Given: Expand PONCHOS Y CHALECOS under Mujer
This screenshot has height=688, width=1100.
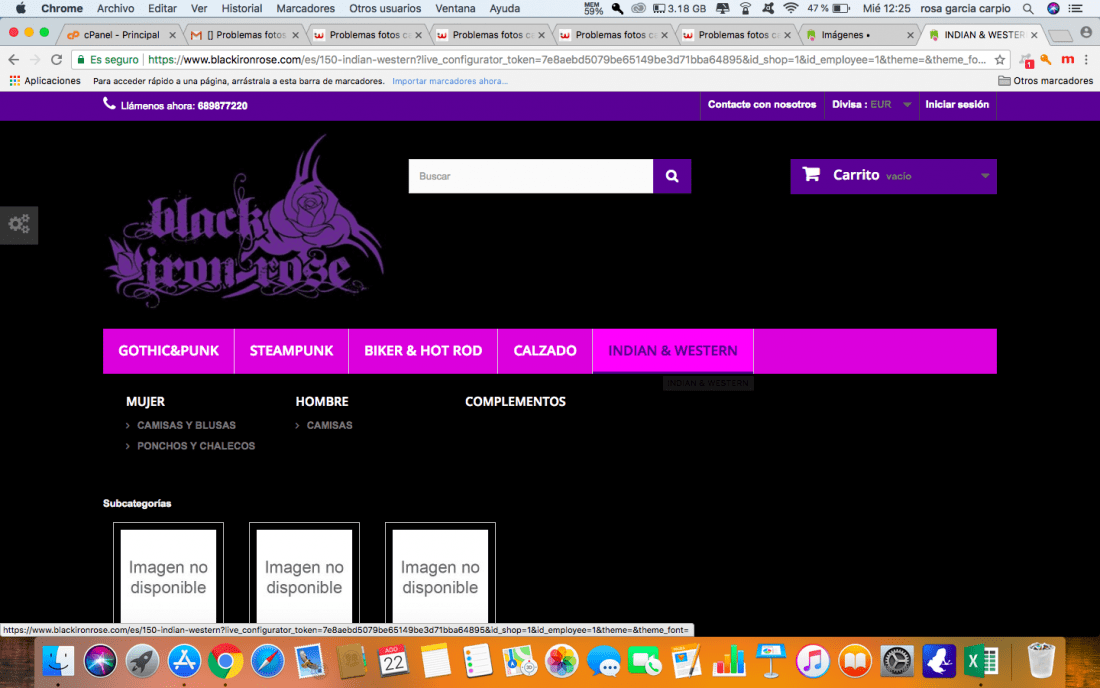Looking at the screenshot, I should pos(196,446).
